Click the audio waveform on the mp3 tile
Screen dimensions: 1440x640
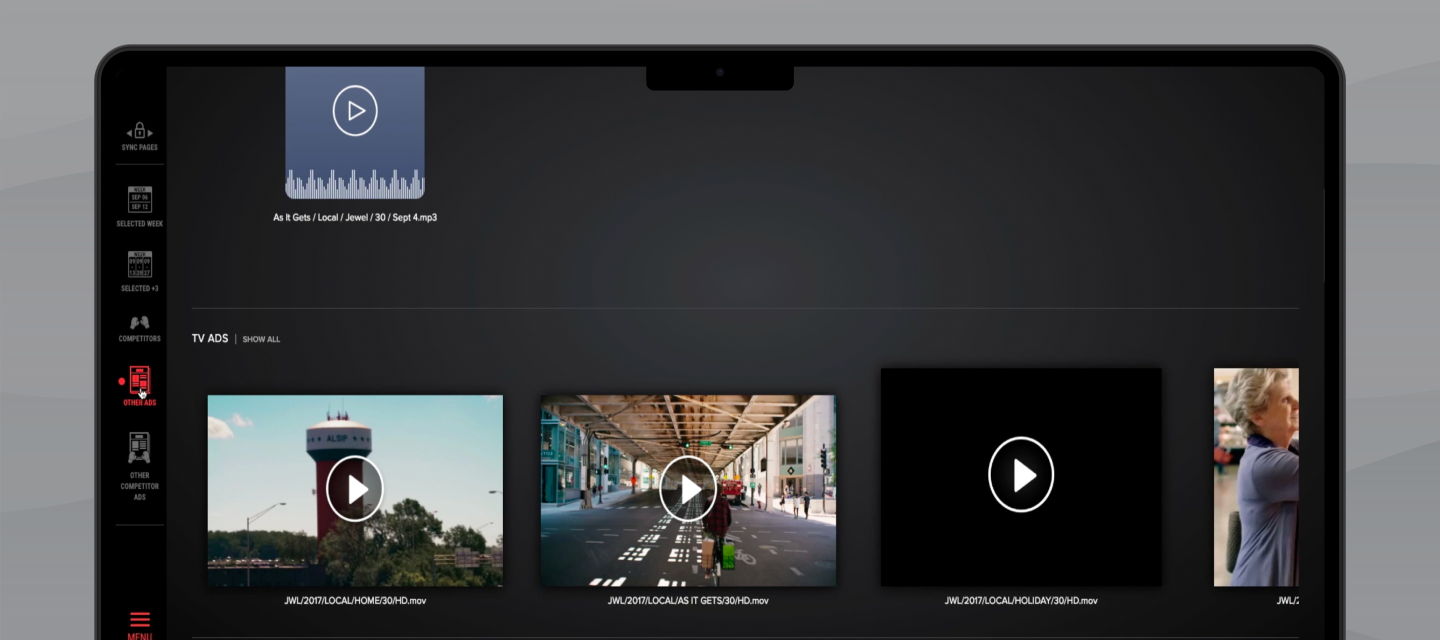pyautogui.click(x=355, y=184)
